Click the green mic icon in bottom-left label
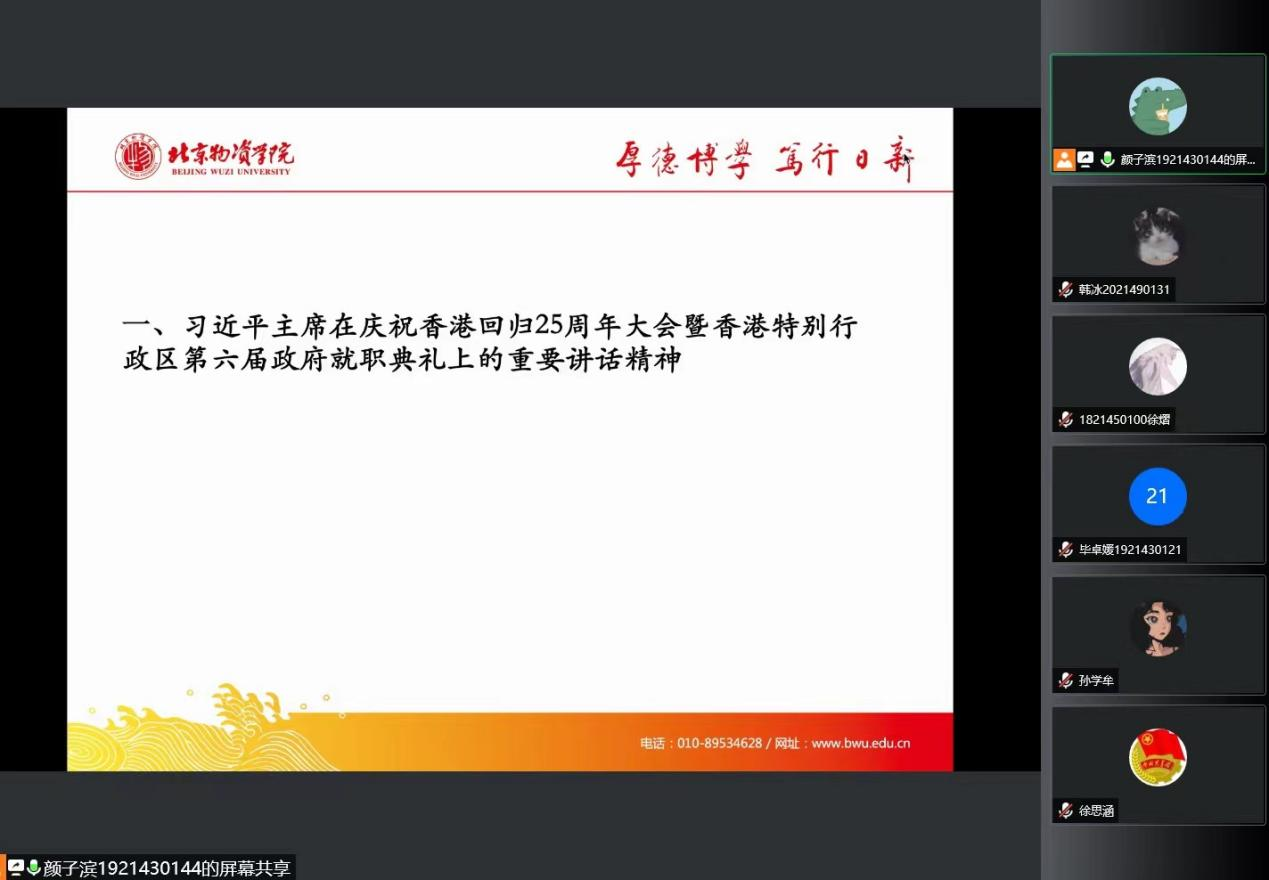 tap(34, 868)
